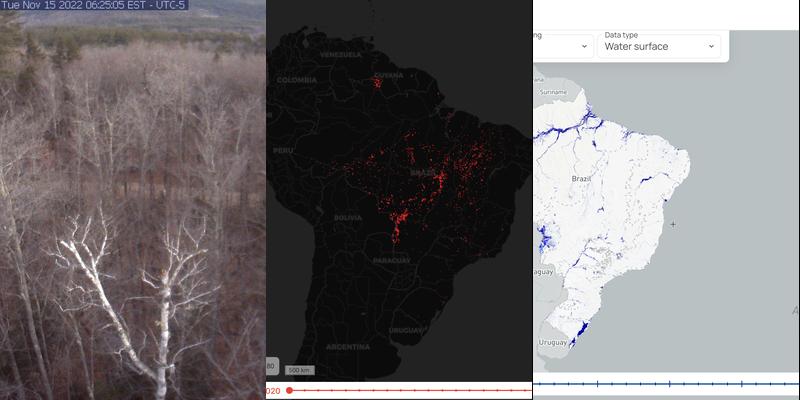The width and height of the screenshot is (800, 400).
Task: Click the Argentina label on the dark map
Action: pyautogui.click(x=347, y=347)
